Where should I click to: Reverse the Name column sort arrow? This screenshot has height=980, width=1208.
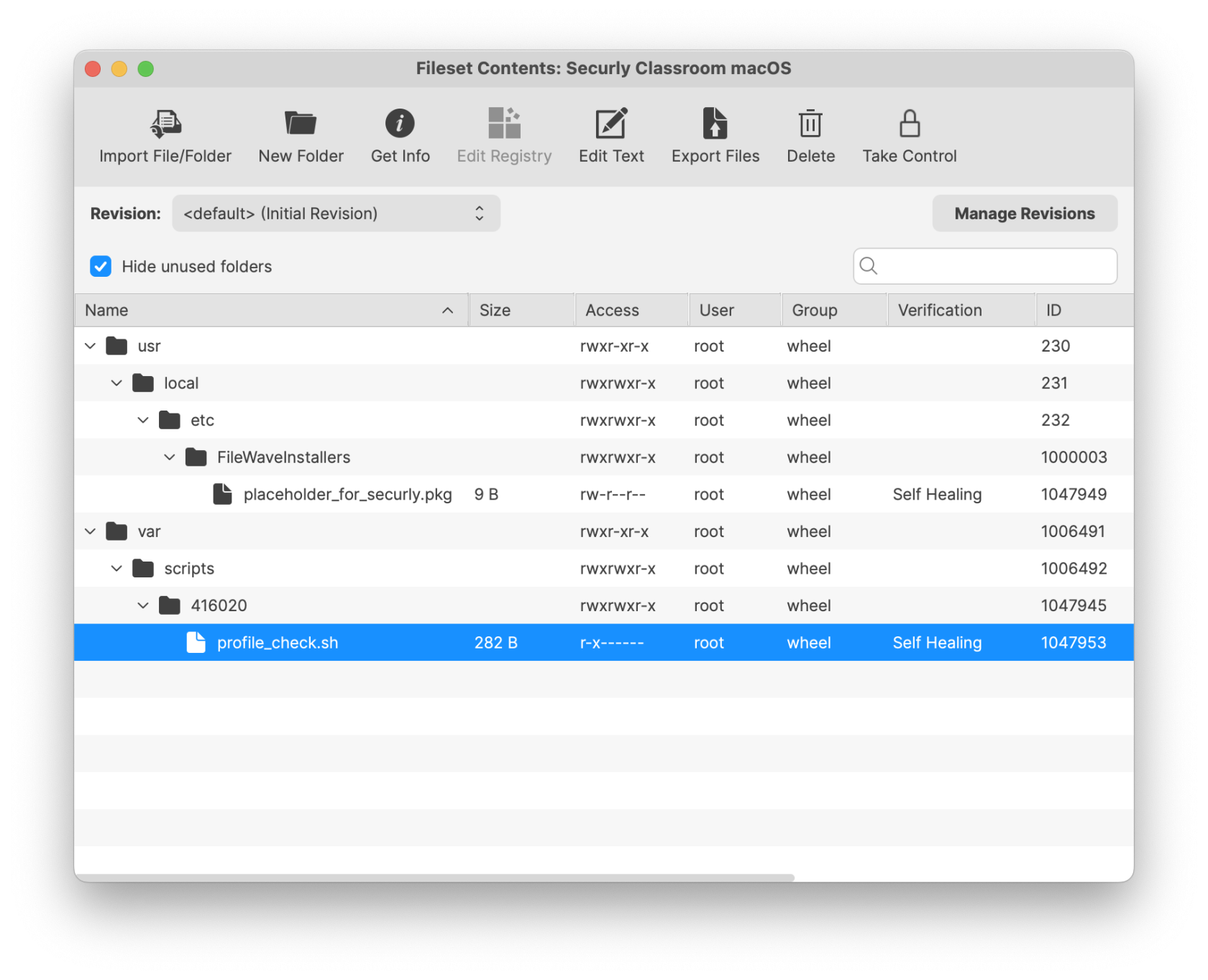(x=447, y=311)
